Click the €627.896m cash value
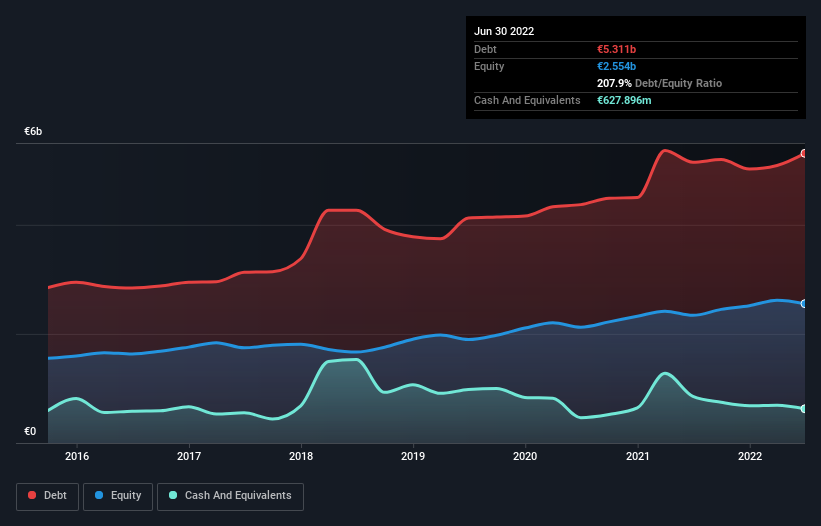Viewport: 821px width, 526px height. point(624,100)
